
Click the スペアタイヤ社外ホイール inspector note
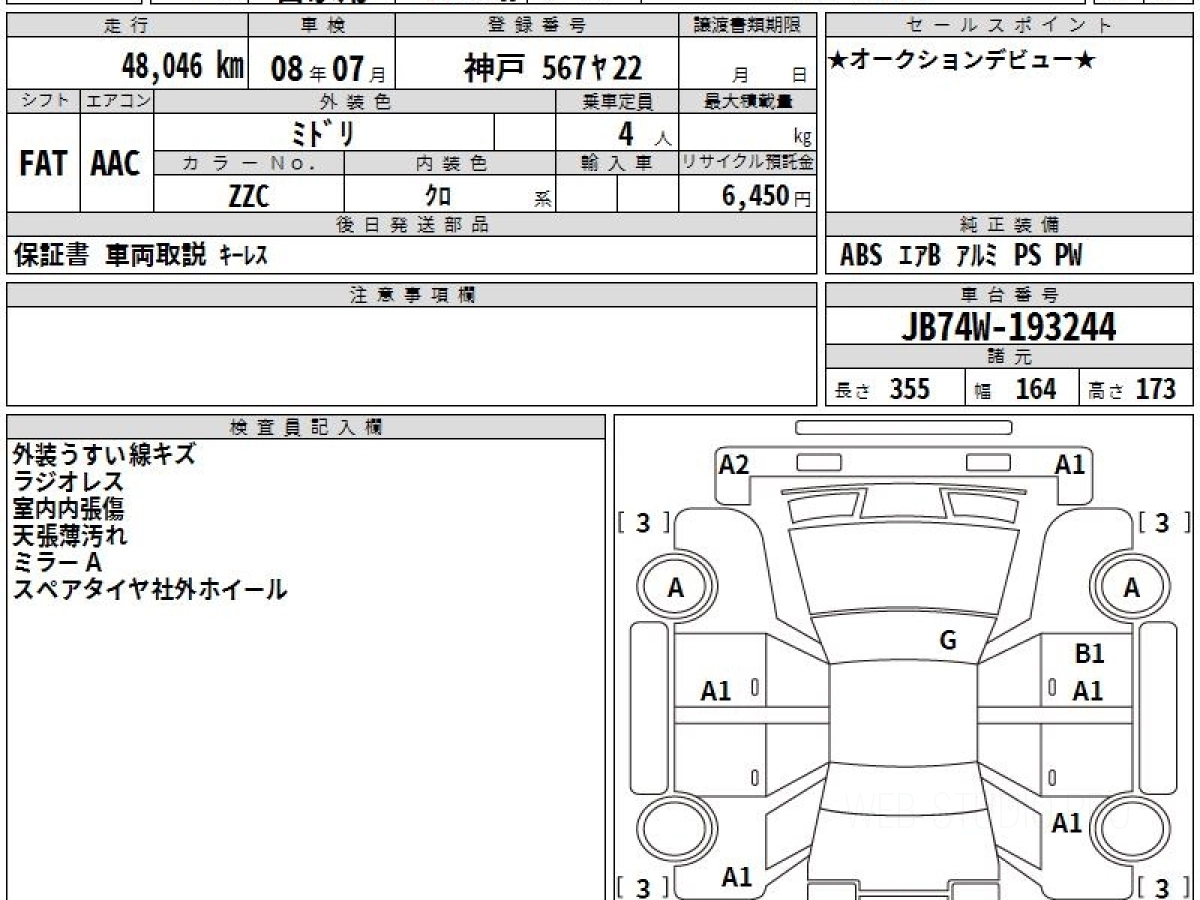click(150, 590)
